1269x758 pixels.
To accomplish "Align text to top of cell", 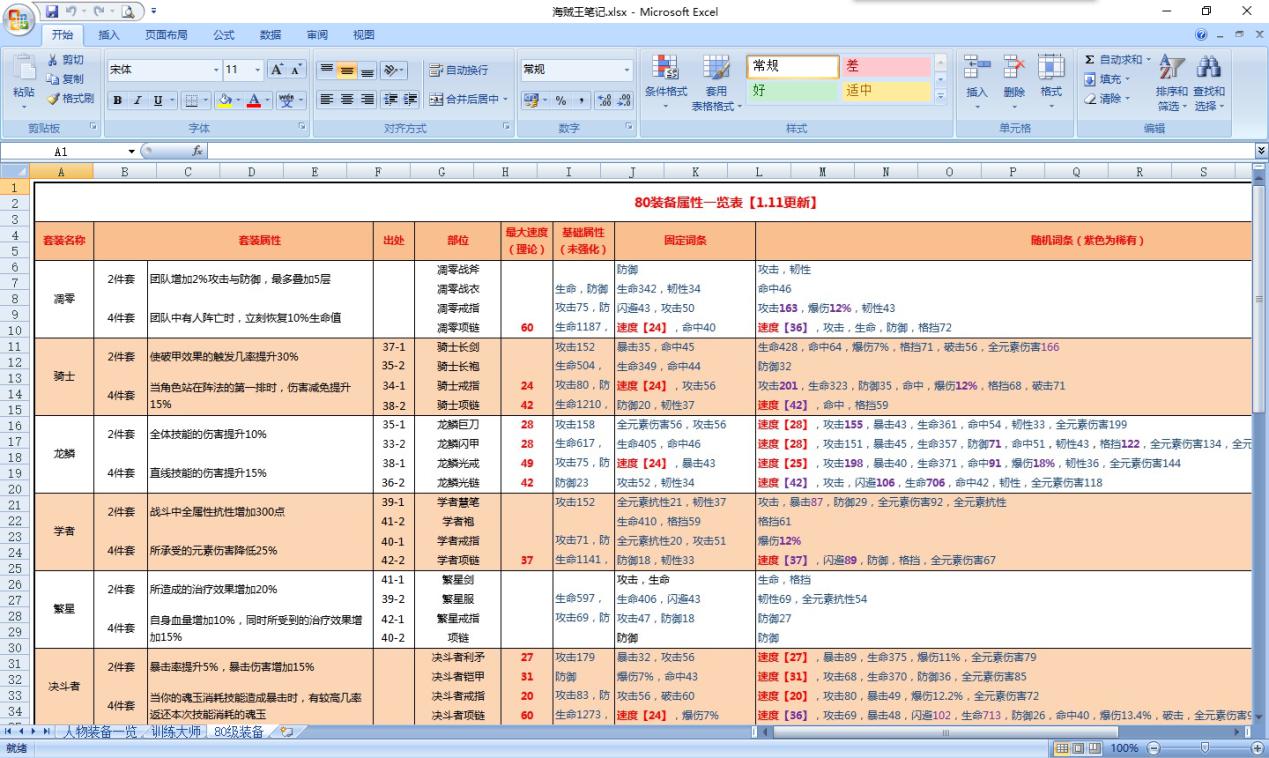I will (327, 70).
